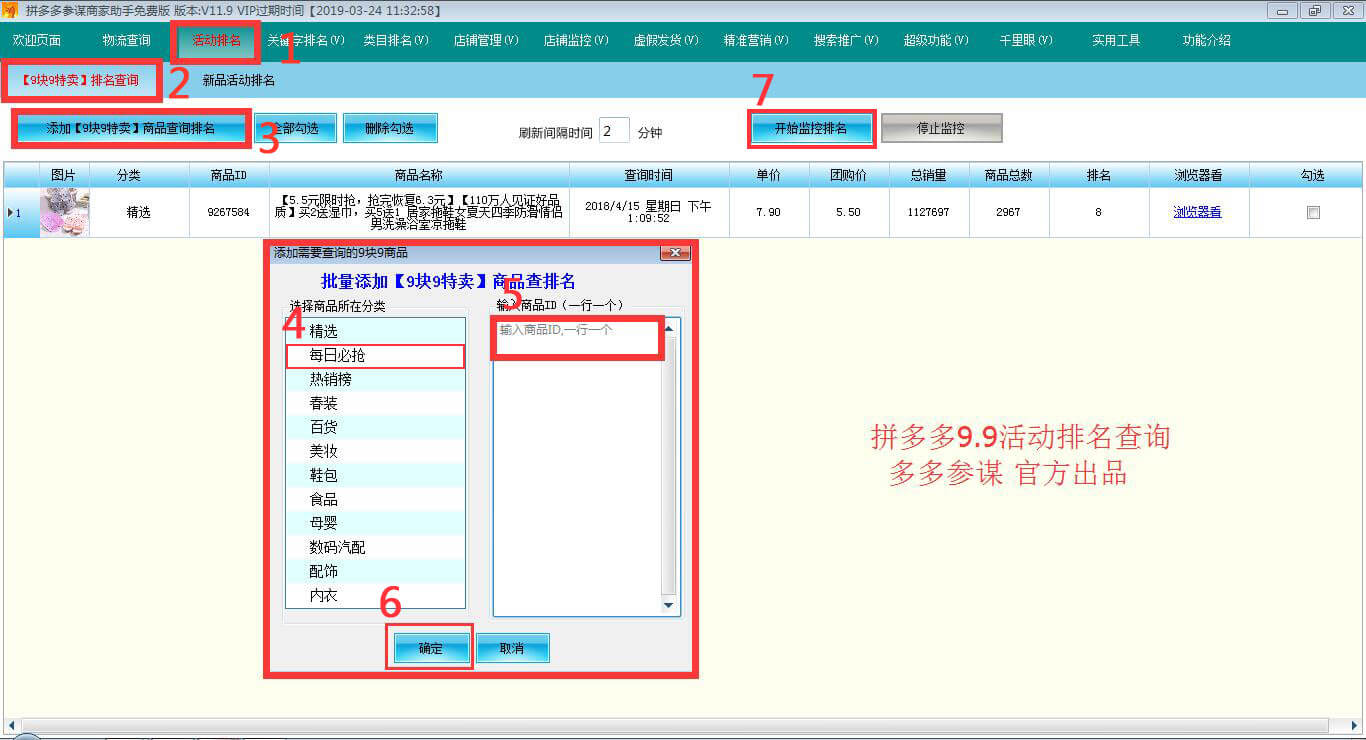Click the down arrow of the product ID textbox scrollbar

(x=669, y=605)
